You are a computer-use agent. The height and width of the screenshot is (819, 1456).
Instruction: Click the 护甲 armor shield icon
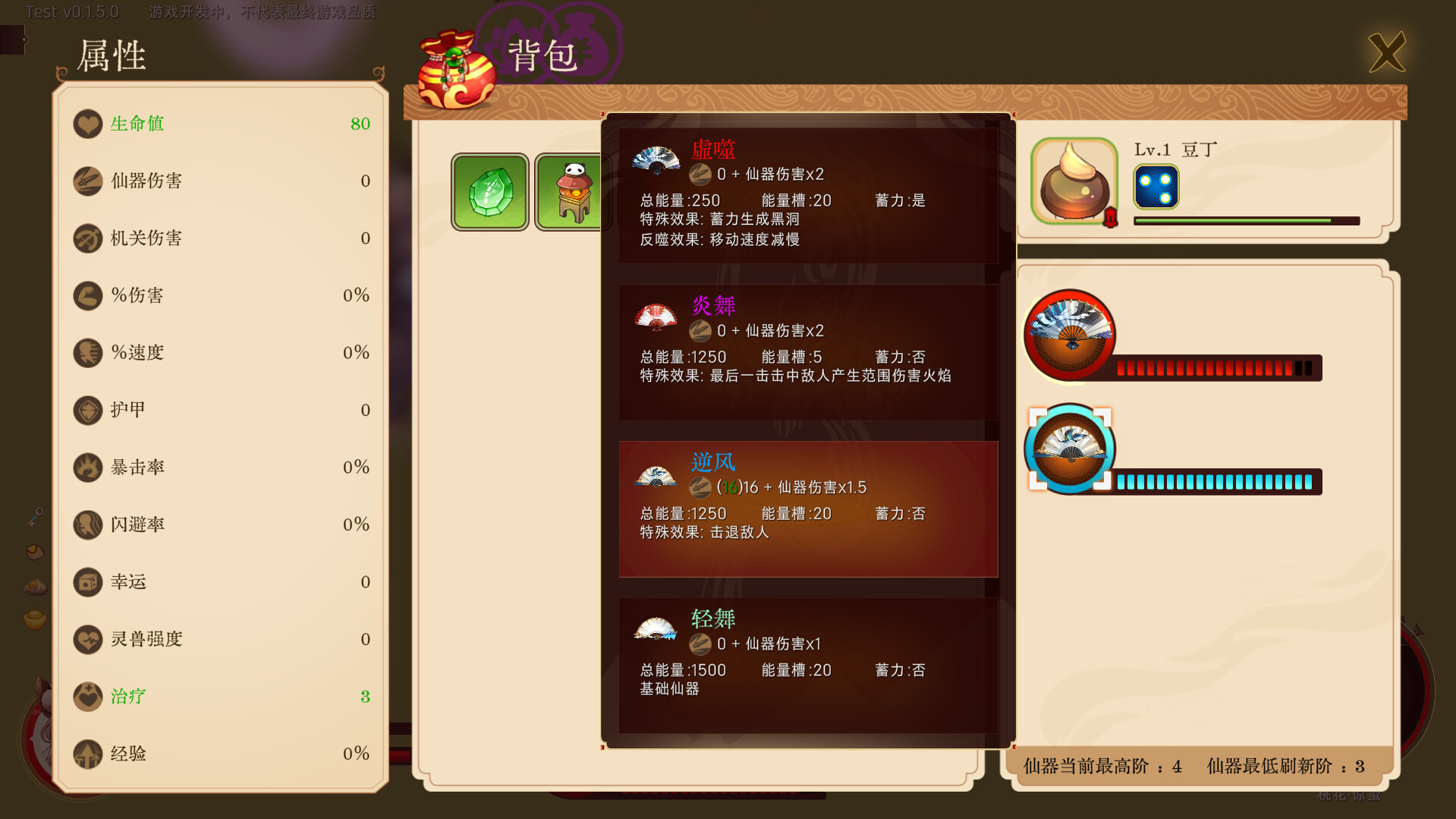(x=88, y=410)
